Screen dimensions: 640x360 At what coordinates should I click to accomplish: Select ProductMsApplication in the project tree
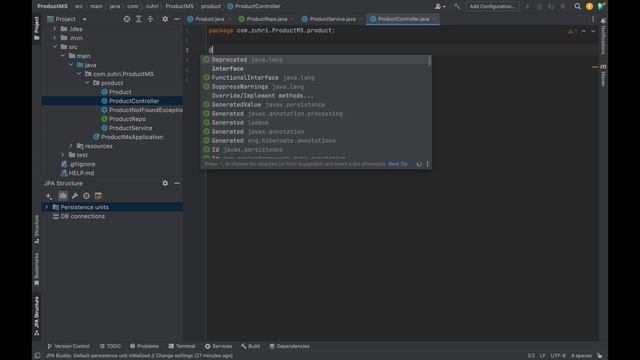(132, 137)
